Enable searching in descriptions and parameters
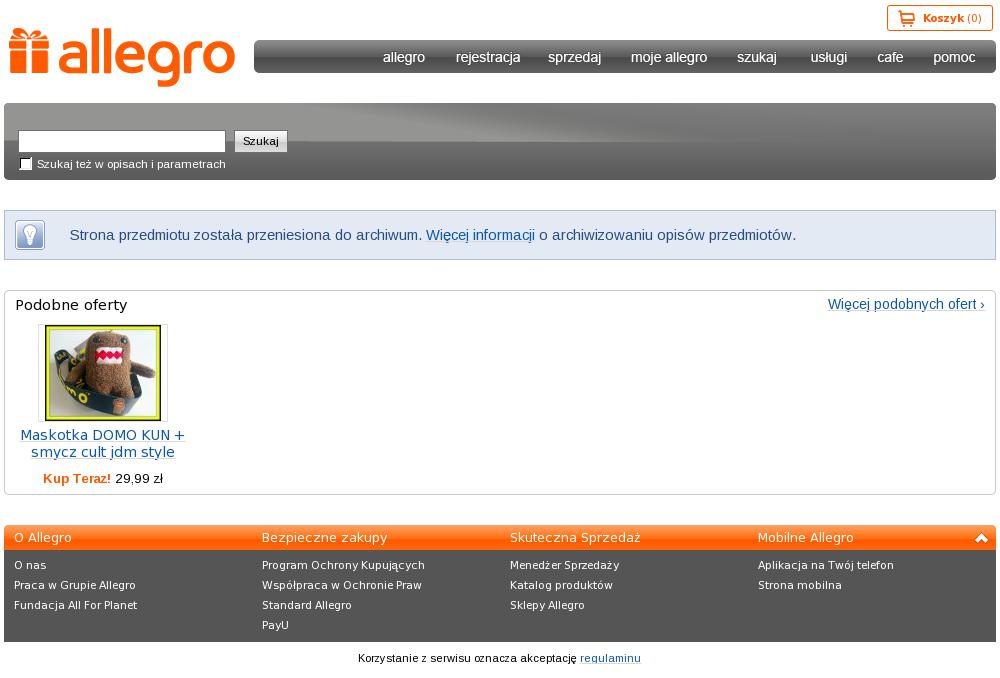This screenshot has height=678, width=1000. (x=26, y=164)
